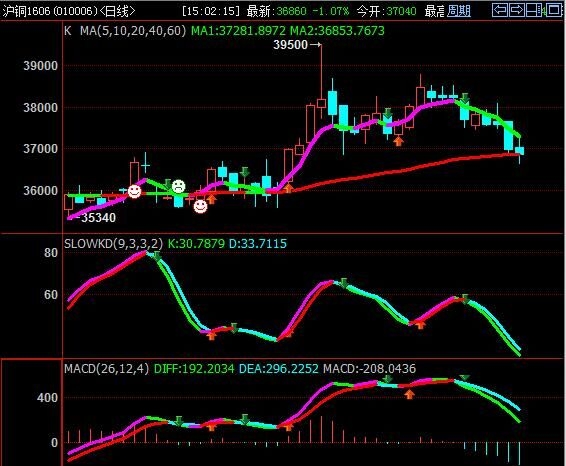Click the MA2:36853.7673 value

coord(337,31)
